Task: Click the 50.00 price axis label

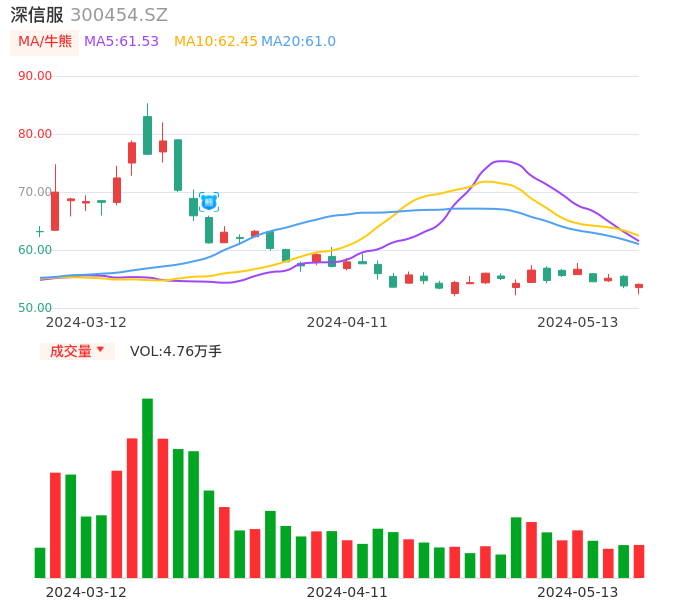Action: click(x=35, y=308)
